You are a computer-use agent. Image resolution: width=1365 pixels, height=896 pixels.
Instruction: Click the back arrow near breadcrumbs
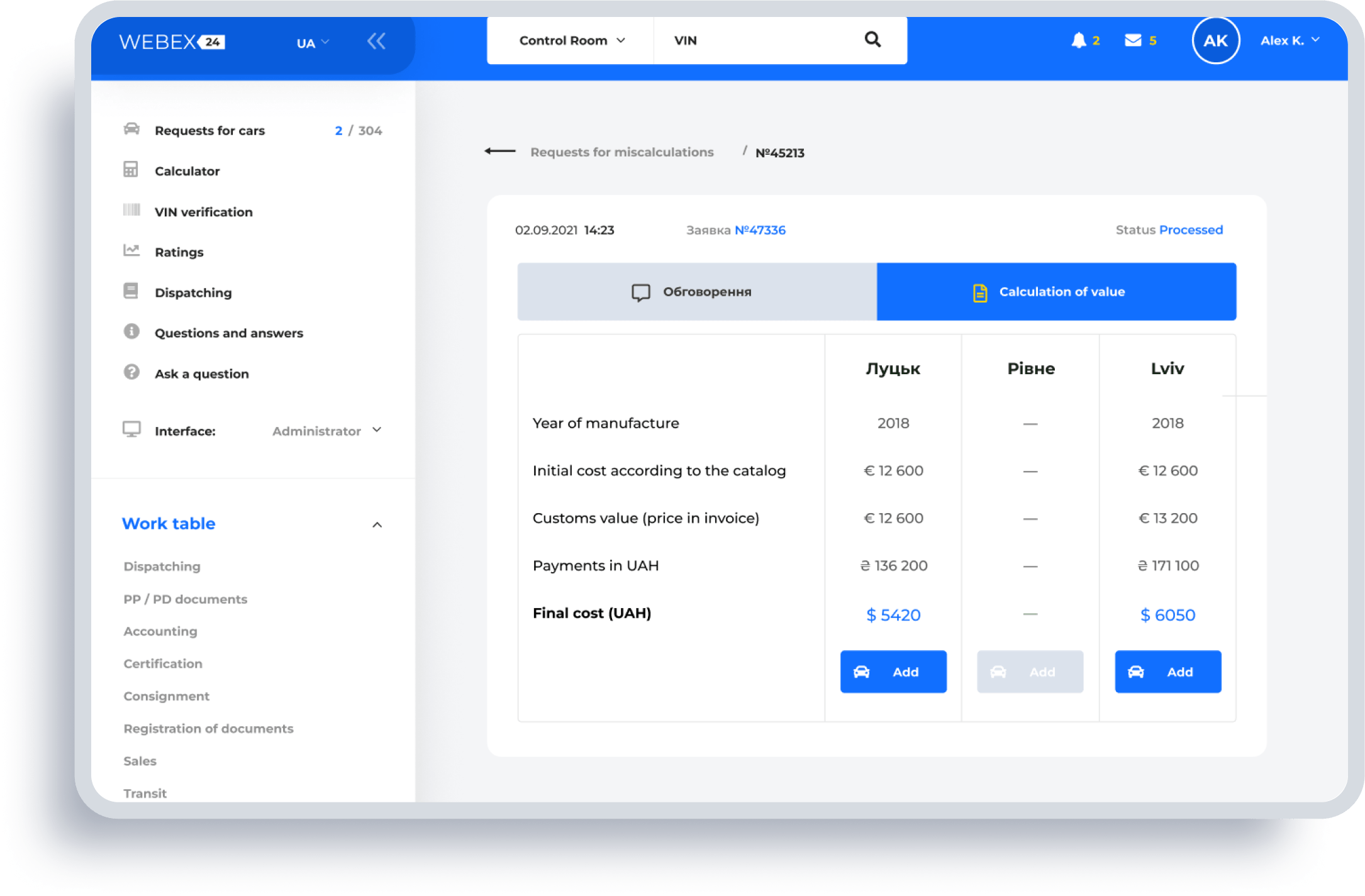coord(500,152)
